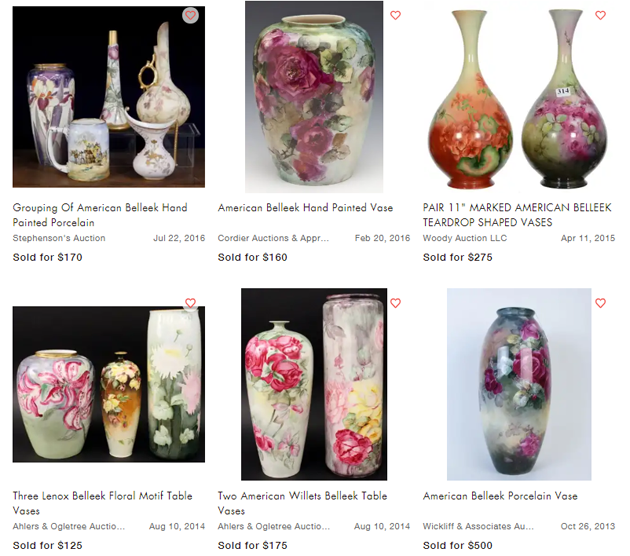The width and height of the screenshot is (630, 556).
Task: Open Two American Willets Belleek Table Vases link
Action: (303, 503)
